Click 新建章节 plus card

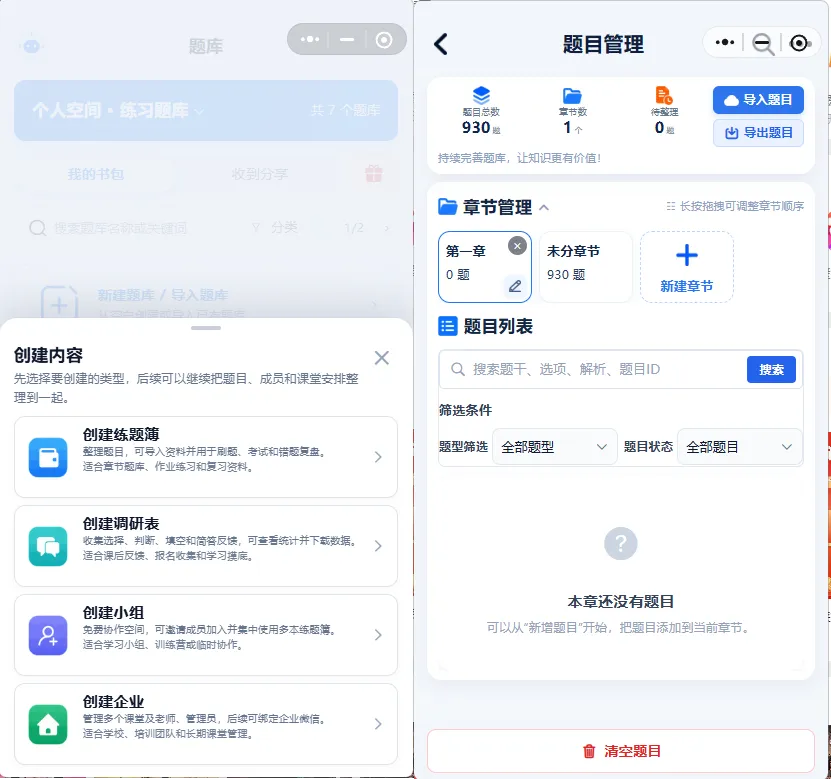click(687, 267)
